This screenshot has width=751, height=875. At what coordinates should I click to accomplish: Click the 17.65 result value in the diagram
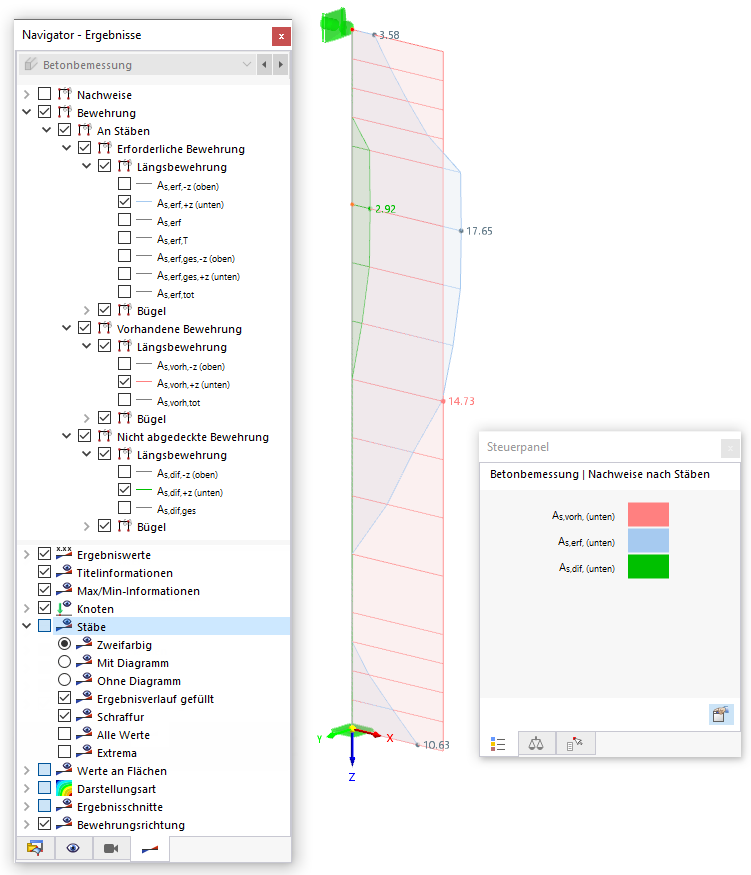[x=479, y=231]
